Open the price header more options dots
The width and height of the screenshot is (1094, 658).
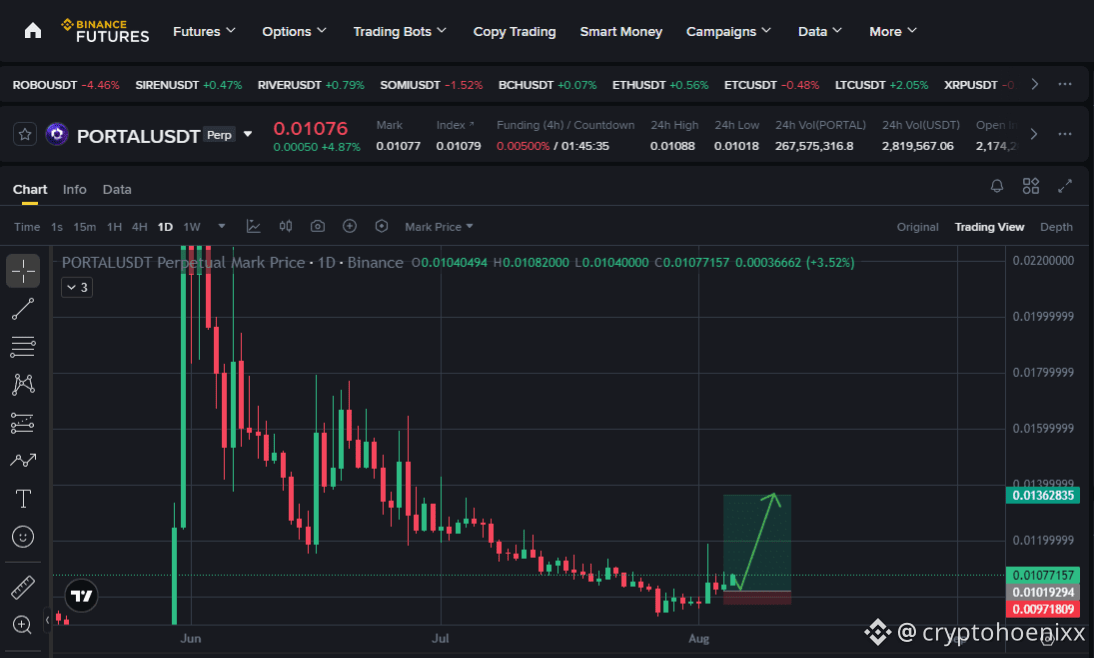1065,134
